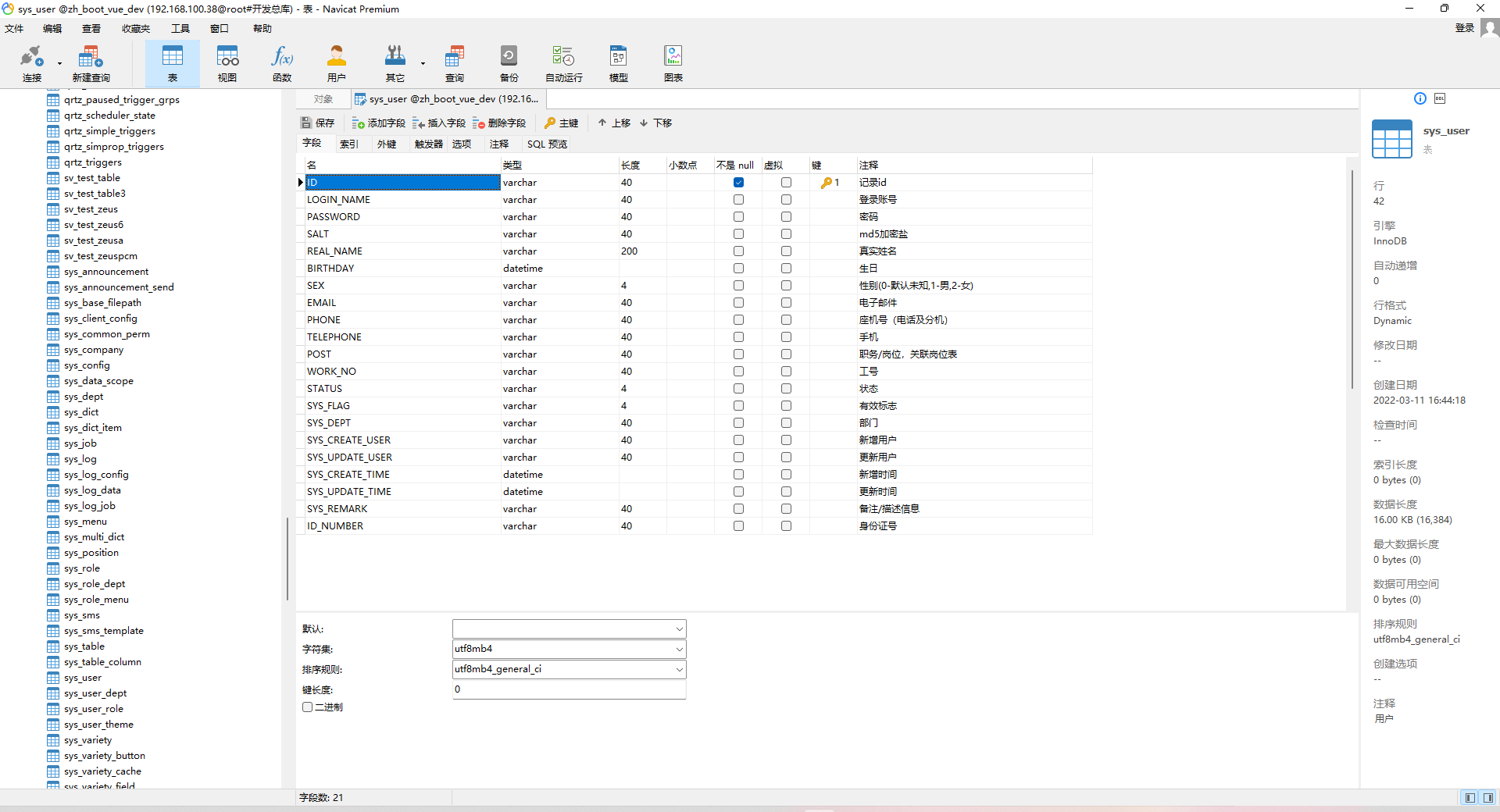Select qrtz_triggers table in the tree
Viewport: 1500px width, 812px height.
93,162
